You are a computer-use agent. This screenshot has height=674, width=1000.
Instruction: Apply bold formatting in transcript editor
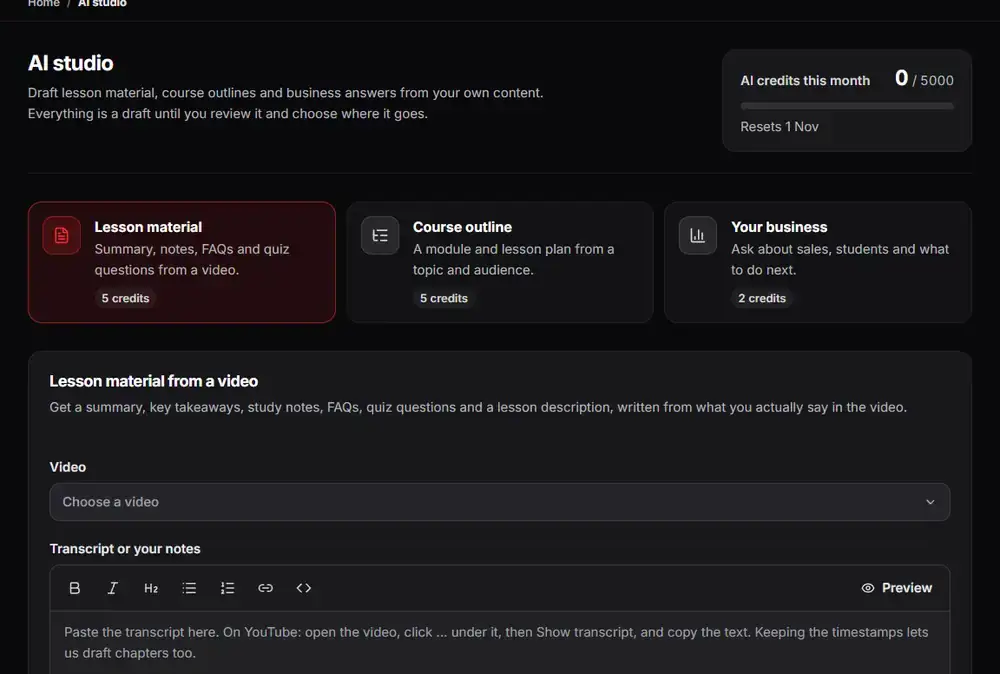click(75, 588)
